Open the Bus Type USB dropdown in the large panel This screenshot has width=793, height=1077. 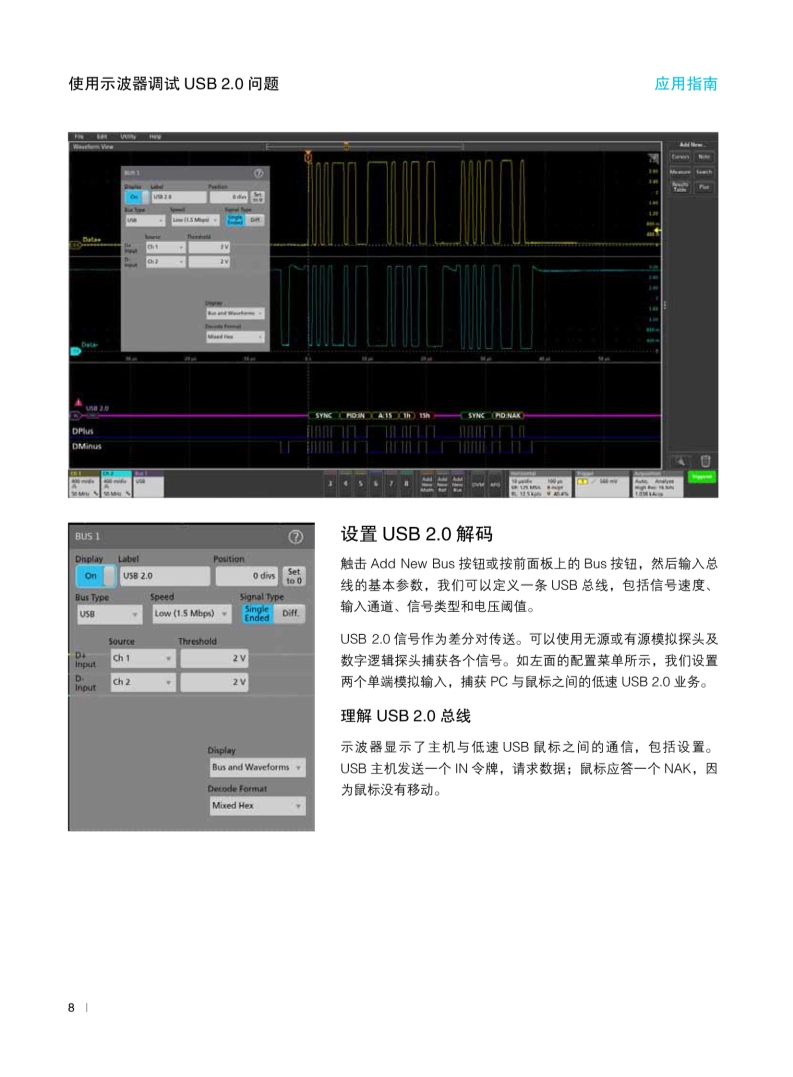pos(109,614)
